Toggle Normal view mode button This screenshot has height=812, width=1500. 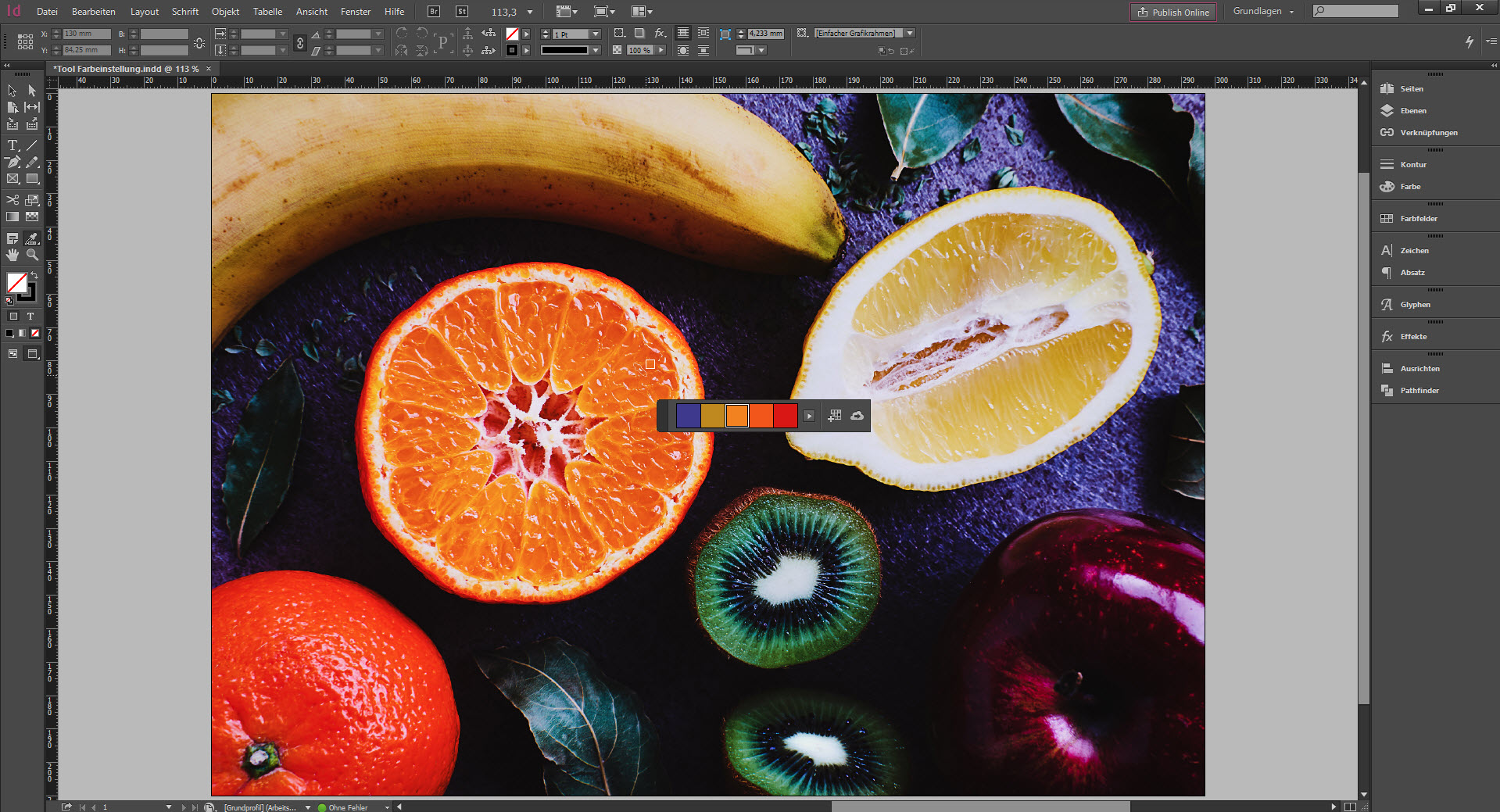tap(13, 354)
